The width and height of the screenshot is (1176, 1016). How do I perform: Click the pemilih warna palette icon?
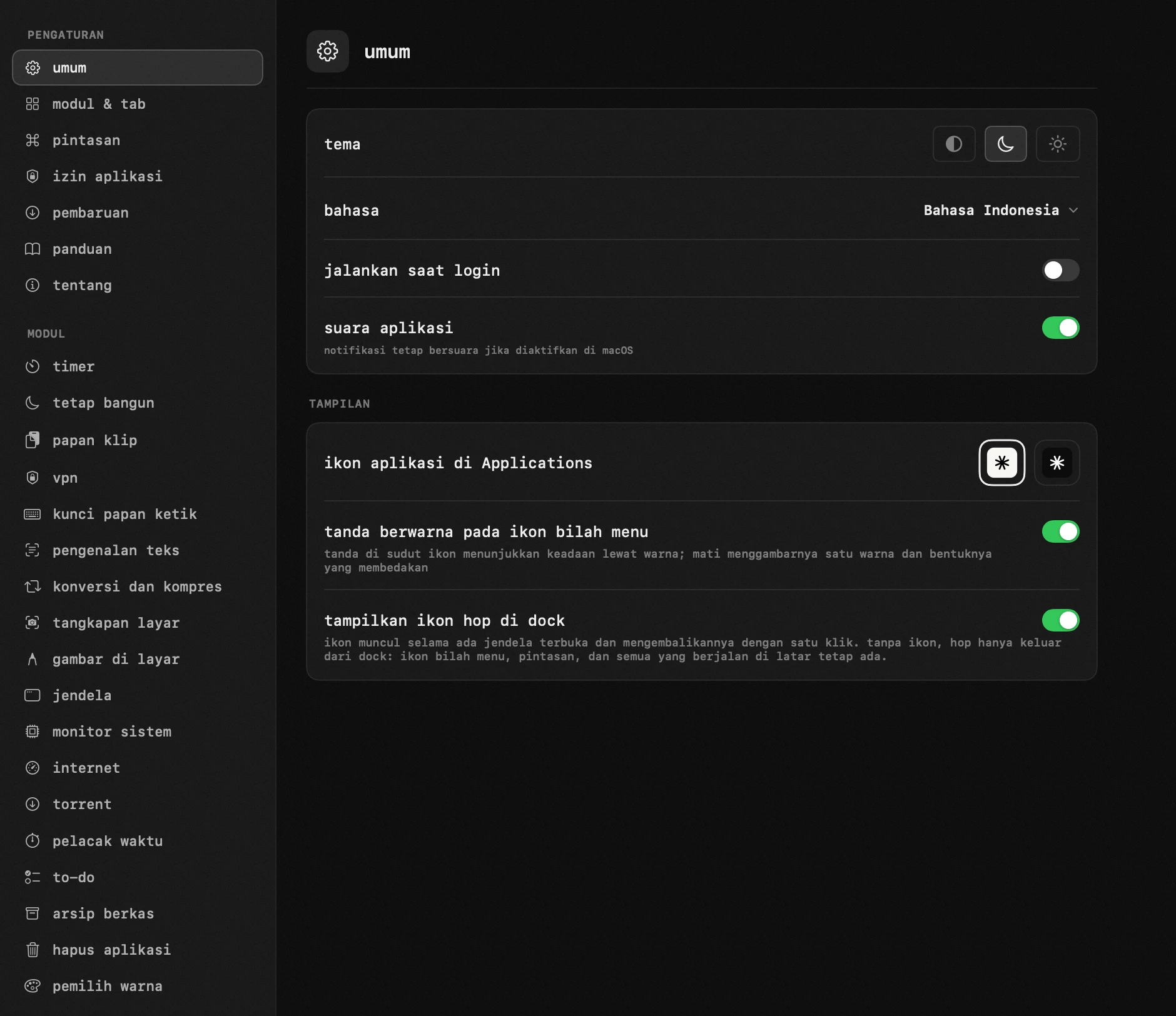[33, 986]
